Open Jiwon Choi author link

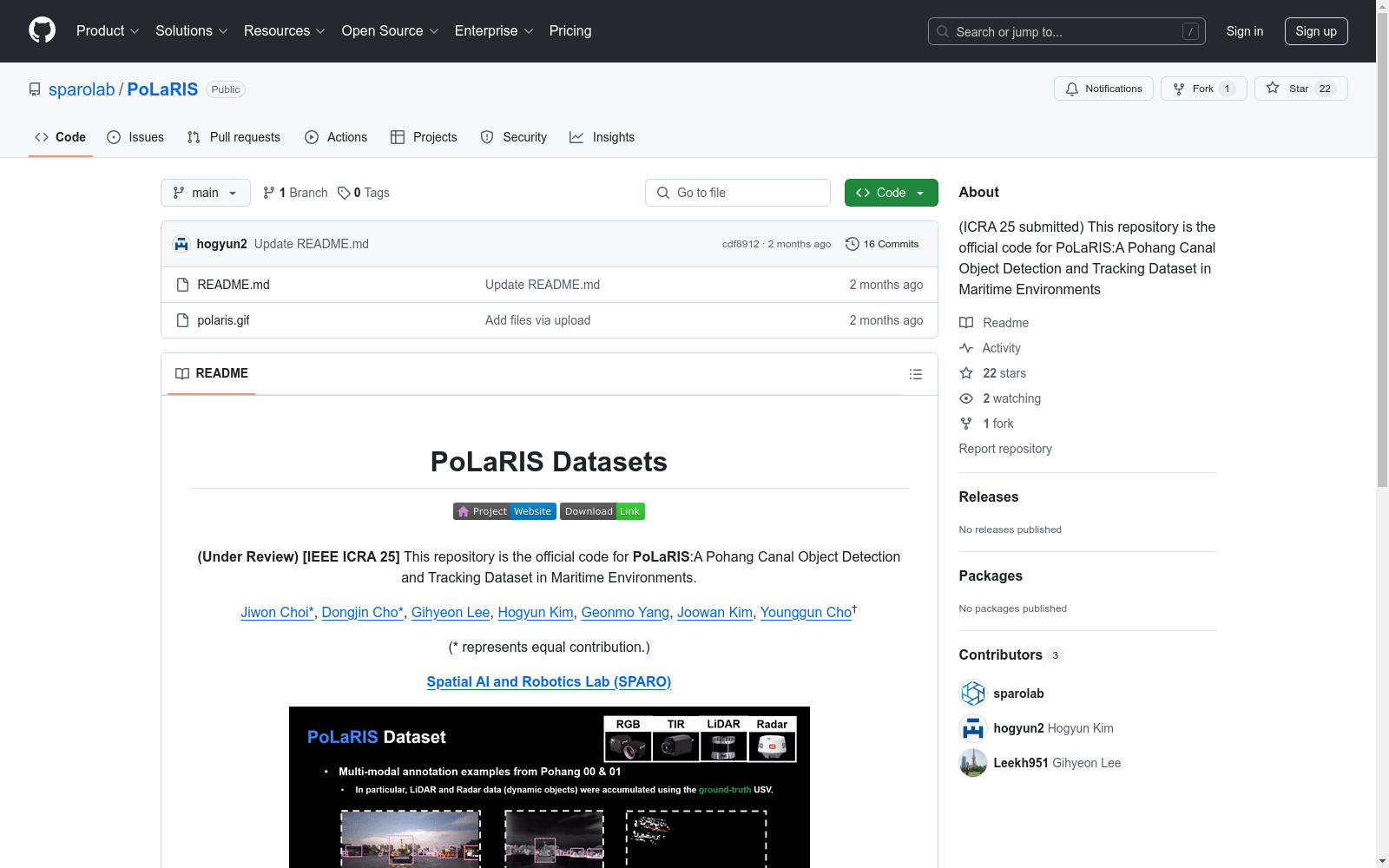[277, 613]
